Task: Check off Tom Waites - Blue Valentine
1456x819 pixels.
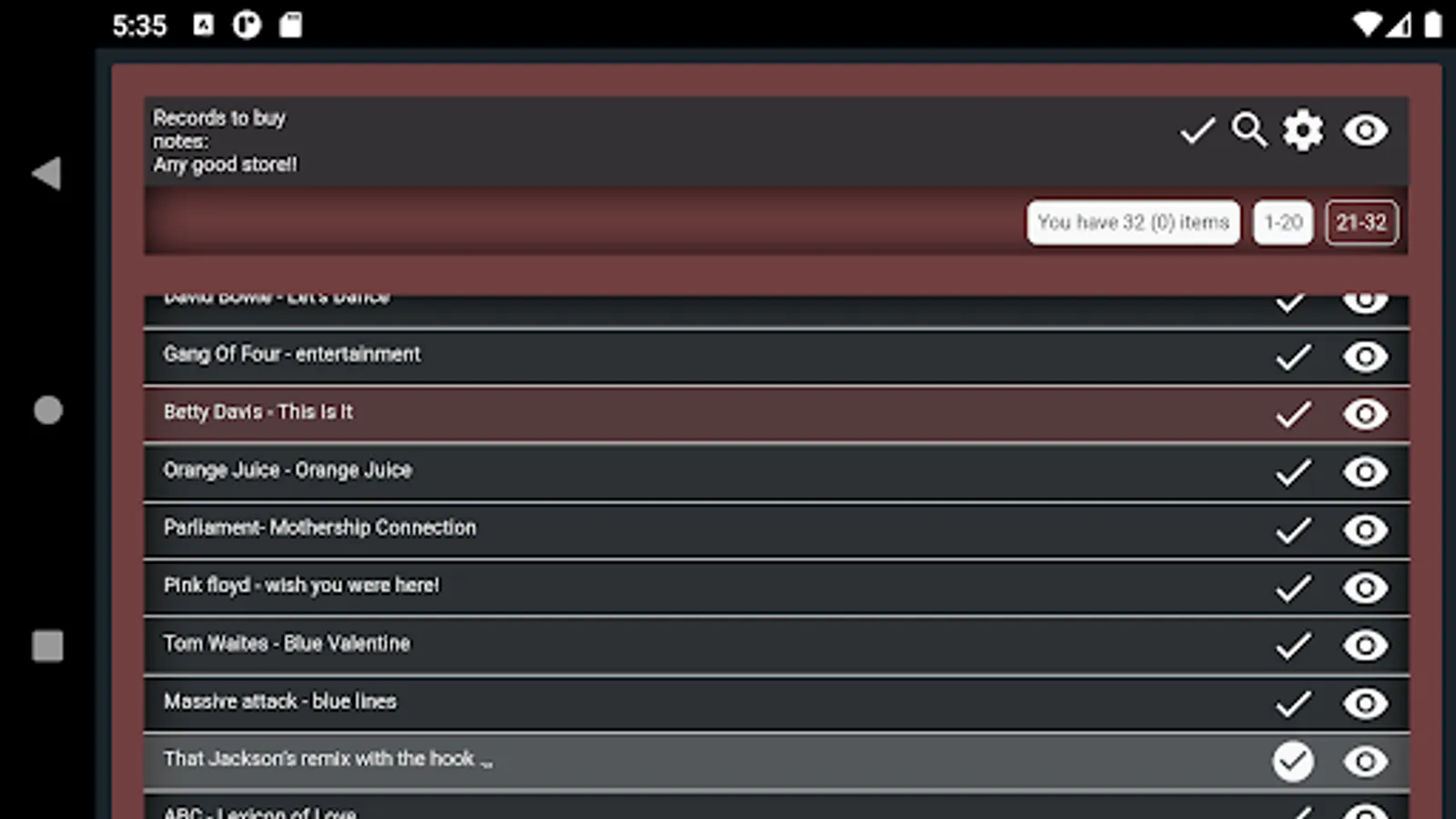Action: [x=1293, y=646]
